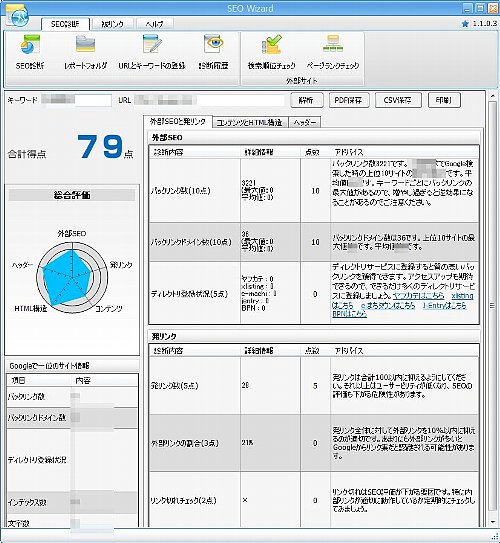This screenshot has height=543, width=500.
Task: Click the 79 total score value
Action: coord(100,147)
